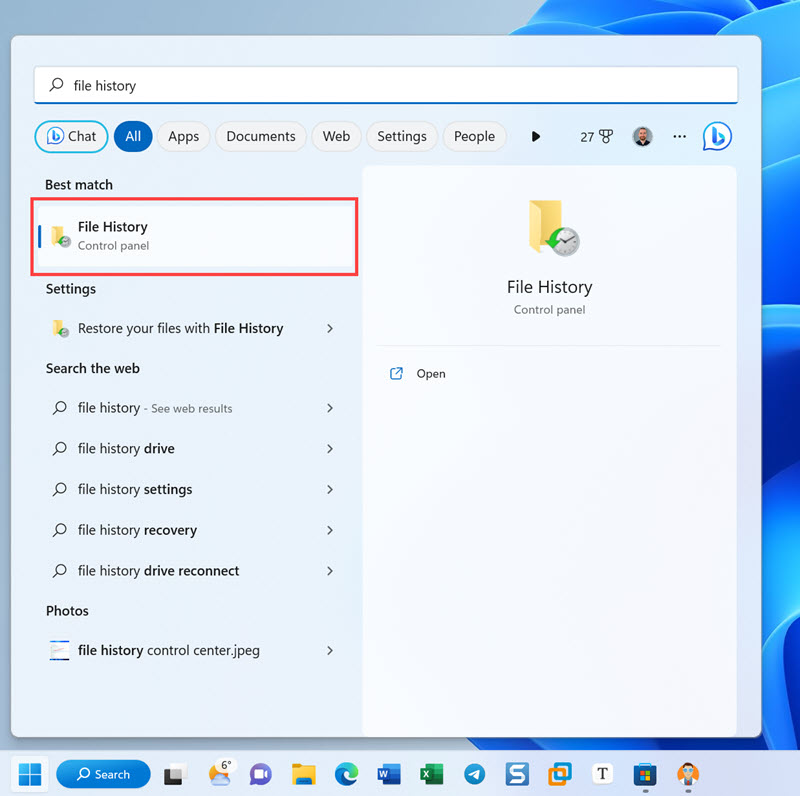Expand chevron for control center.jpeg row
Screen dimensions: 800x796
(x=330, y=650)
